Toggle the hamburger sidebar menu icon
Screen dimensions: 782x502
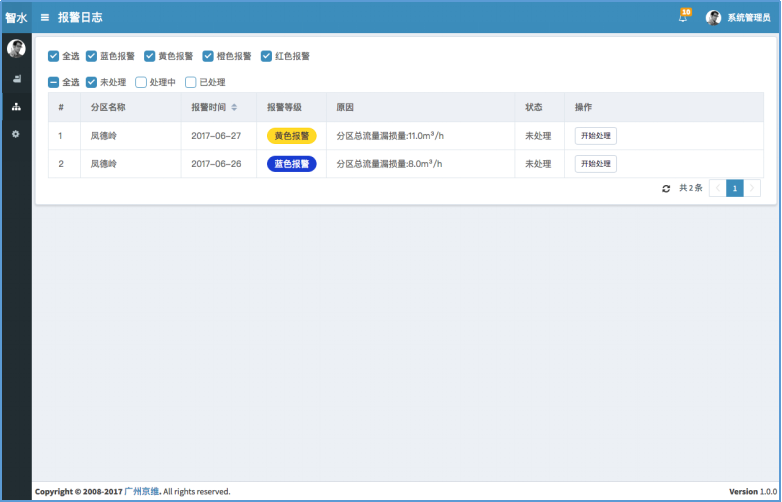[45, 18]
